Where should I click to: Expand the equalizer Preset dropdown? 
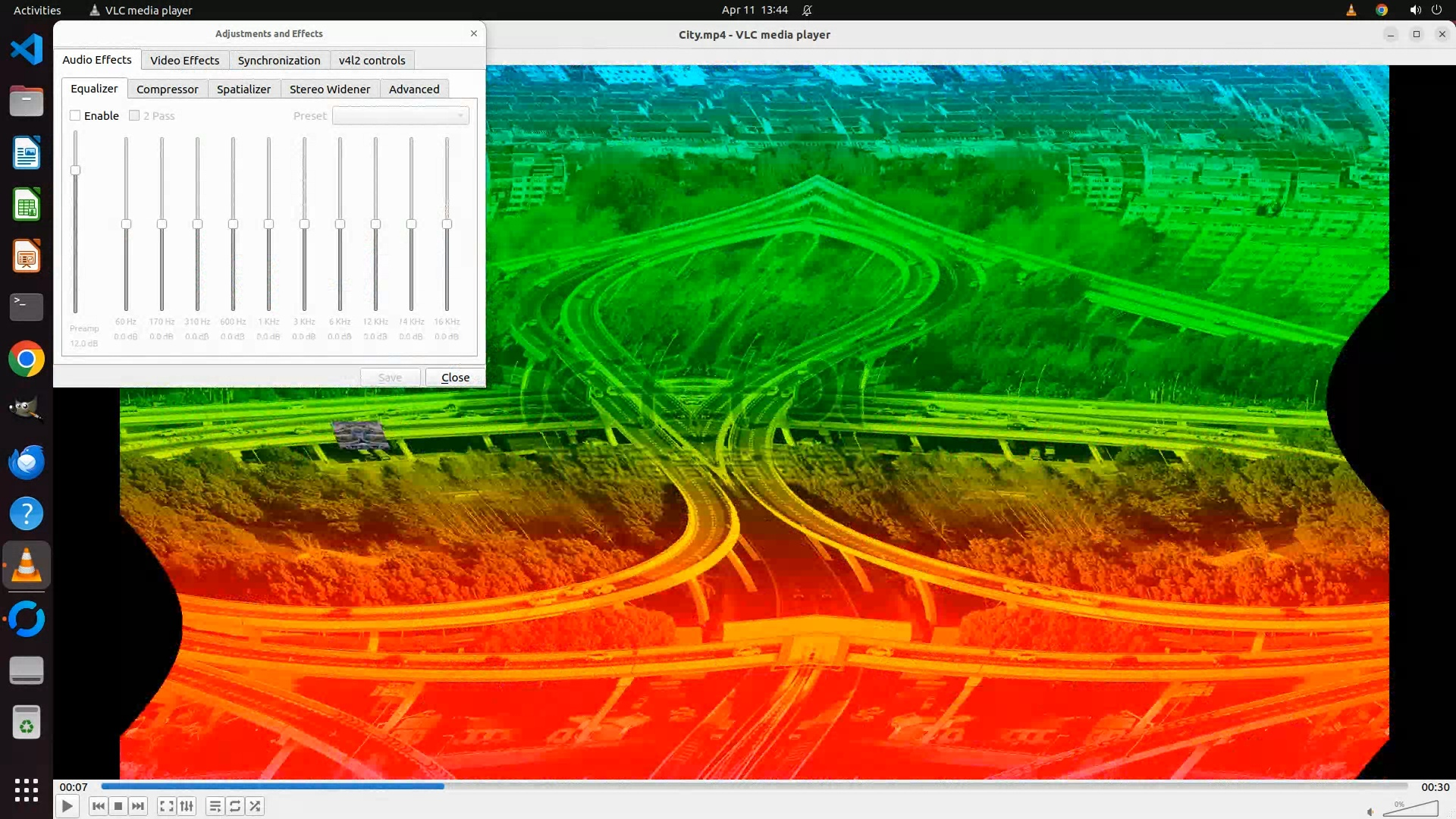[400, 116]
